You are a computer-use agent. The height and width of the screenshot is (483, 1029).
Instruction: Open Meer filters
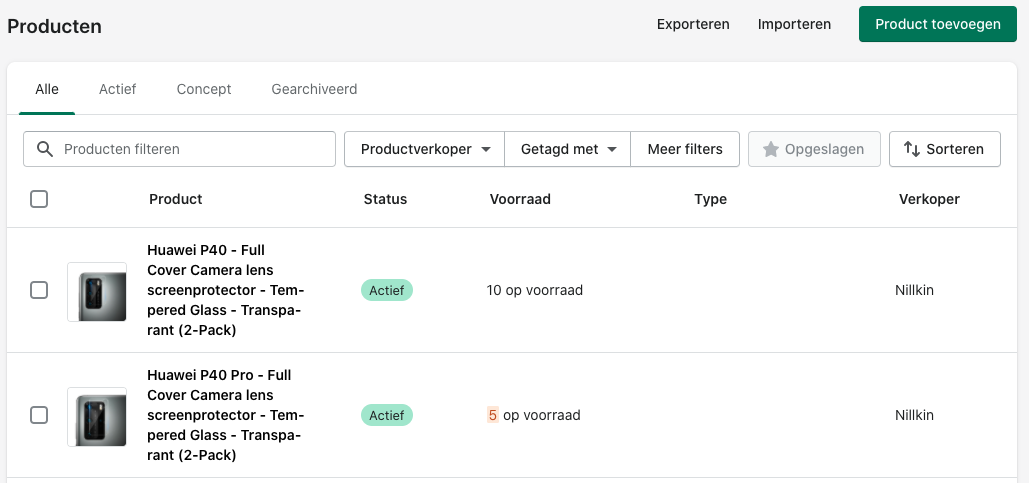[685, 149]
